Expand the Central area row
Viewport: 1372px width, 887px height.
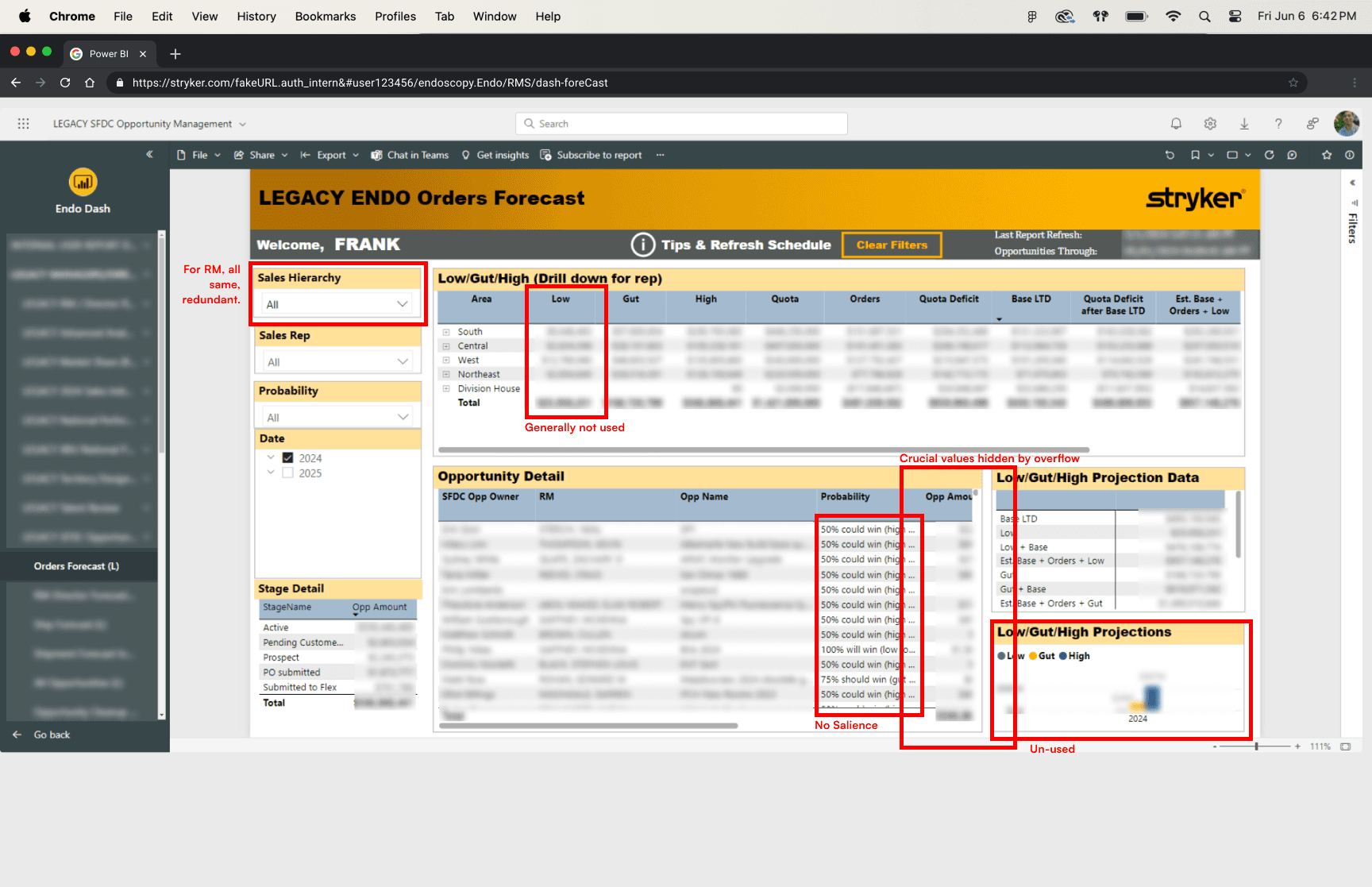[446, 346]
